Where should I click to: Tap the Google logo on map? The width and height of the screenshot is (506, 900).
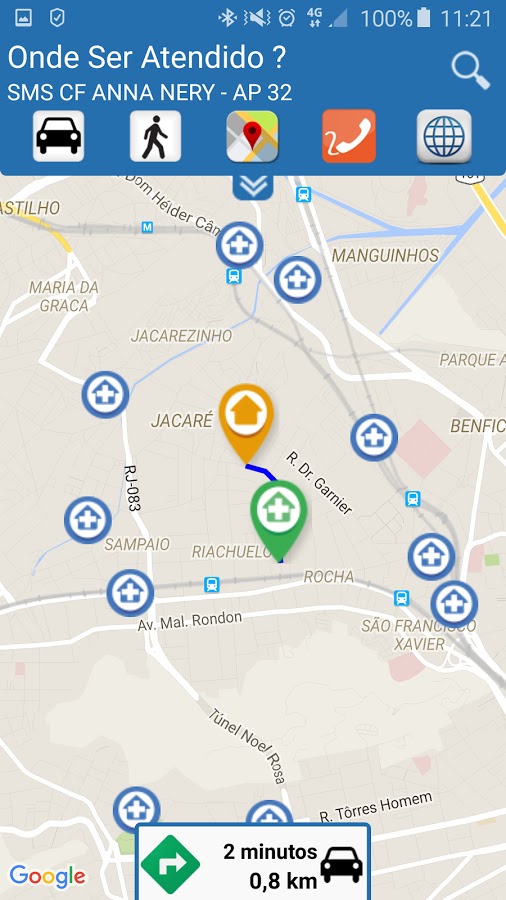48,876
